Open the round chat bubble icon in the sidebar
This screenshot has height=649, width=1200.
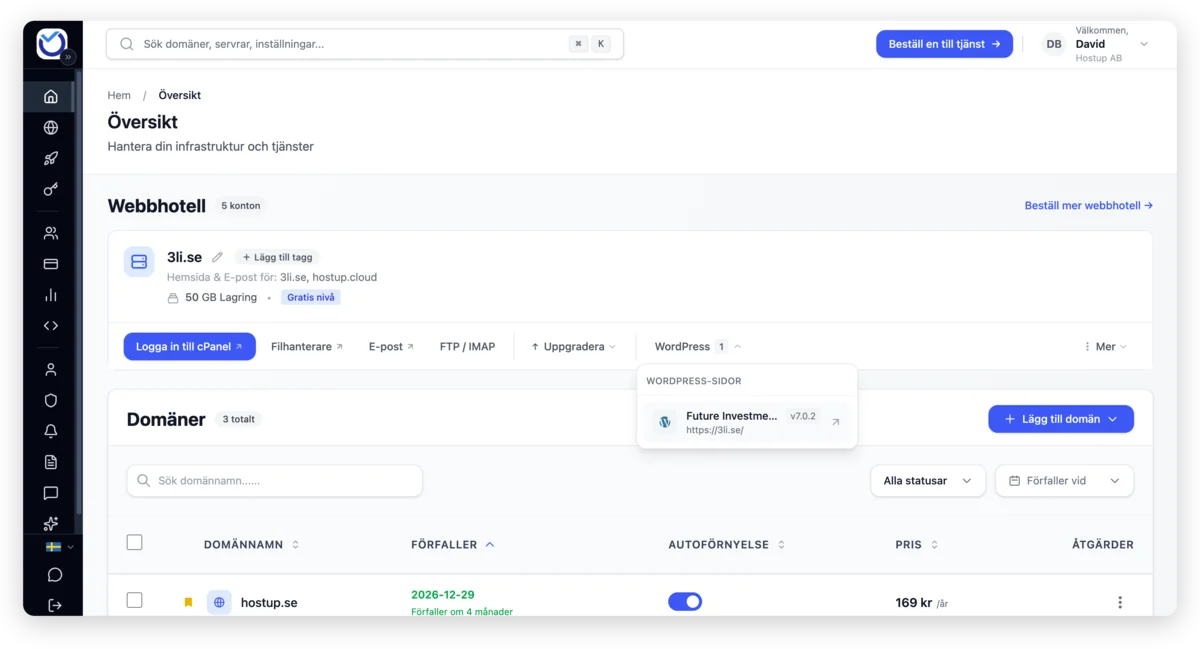[54, 575]
